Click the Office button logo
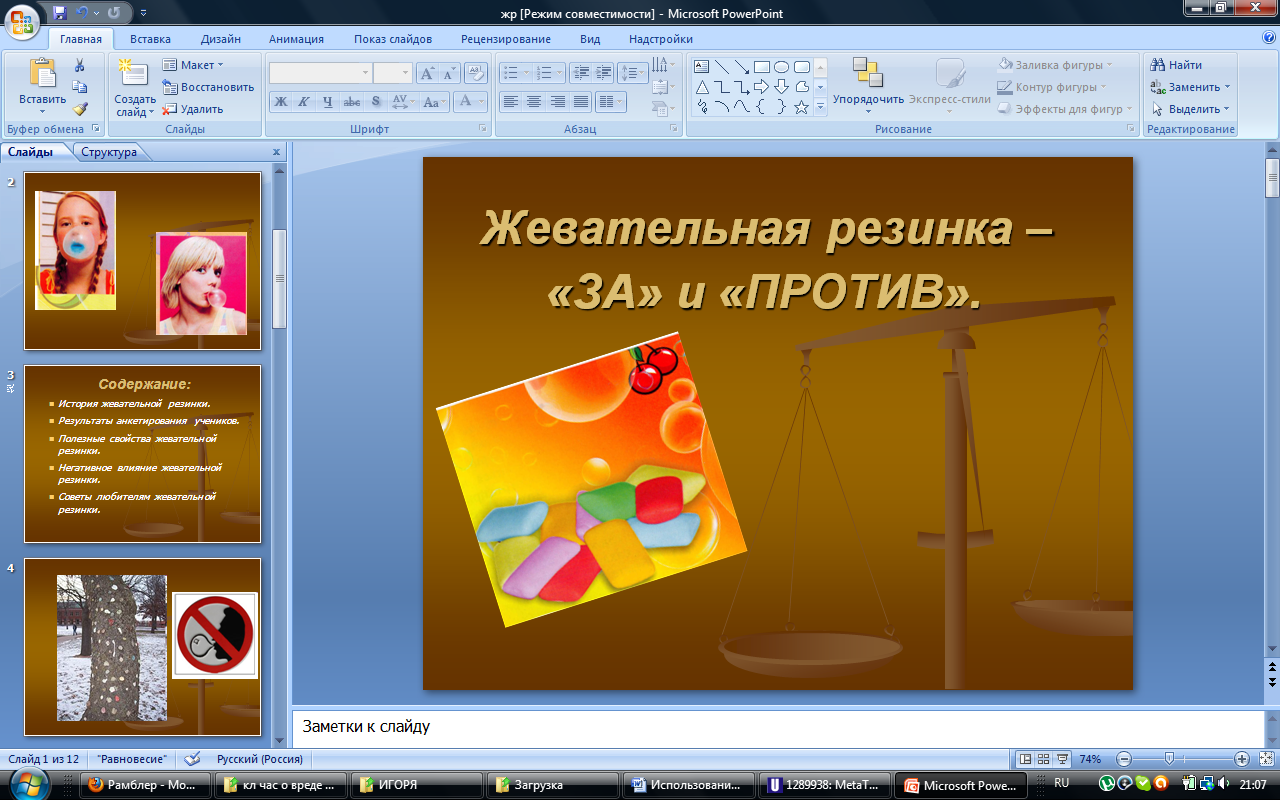 tap(22, 20)
